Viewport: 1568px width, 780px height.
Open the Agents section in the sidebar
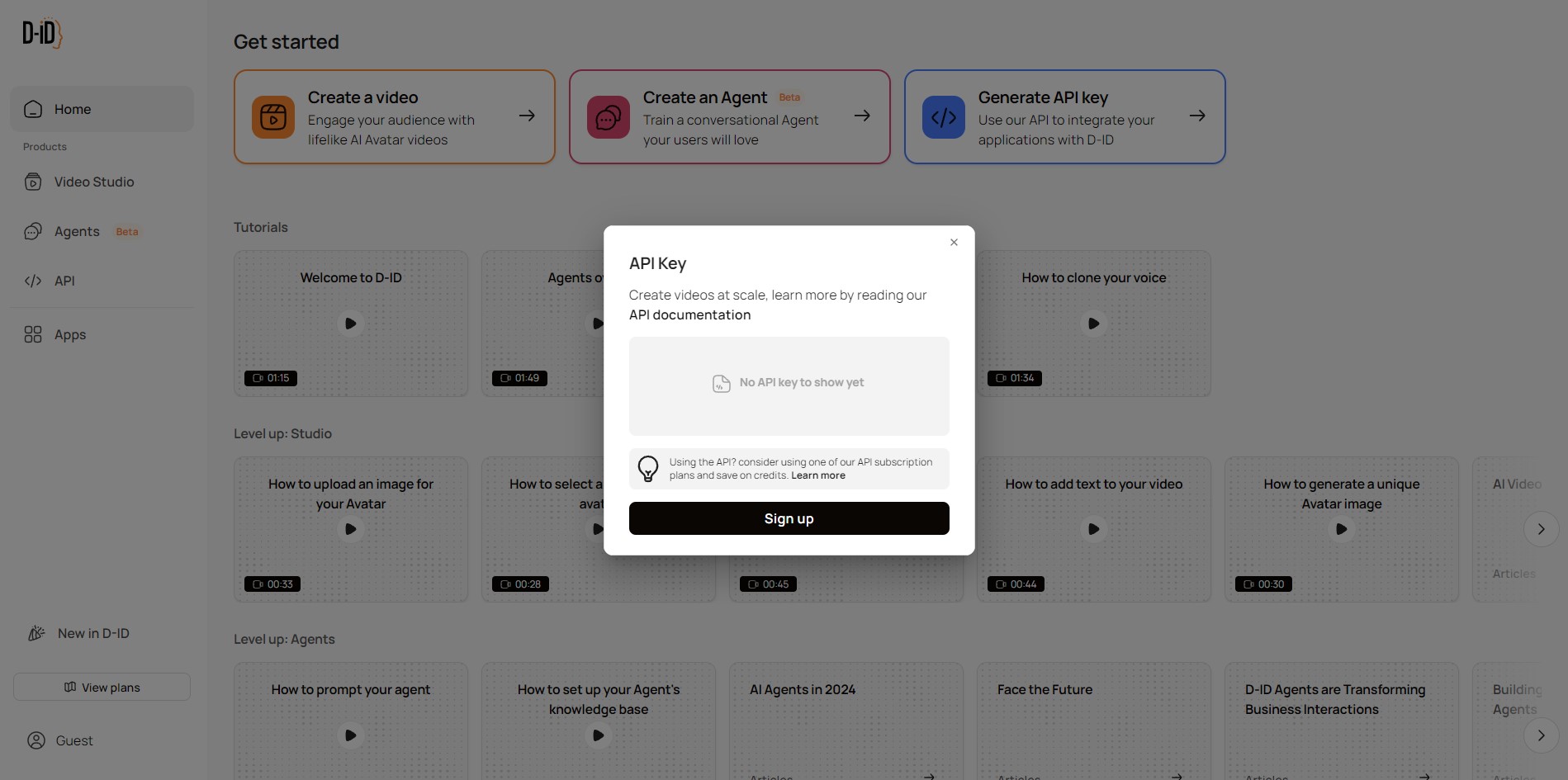[102, 231]
